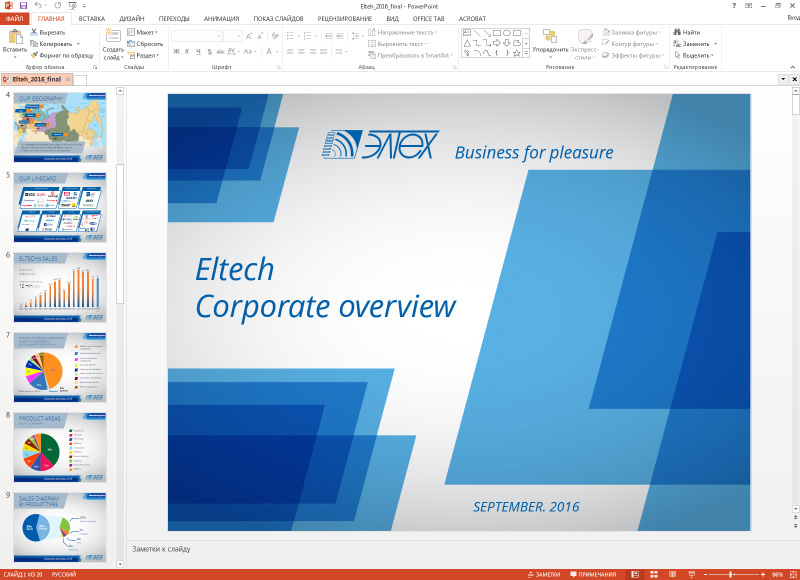Viewport: 800px width, 580px height.
Task: Click Преобразовать в SmartArt
Action: pos(411,55)
